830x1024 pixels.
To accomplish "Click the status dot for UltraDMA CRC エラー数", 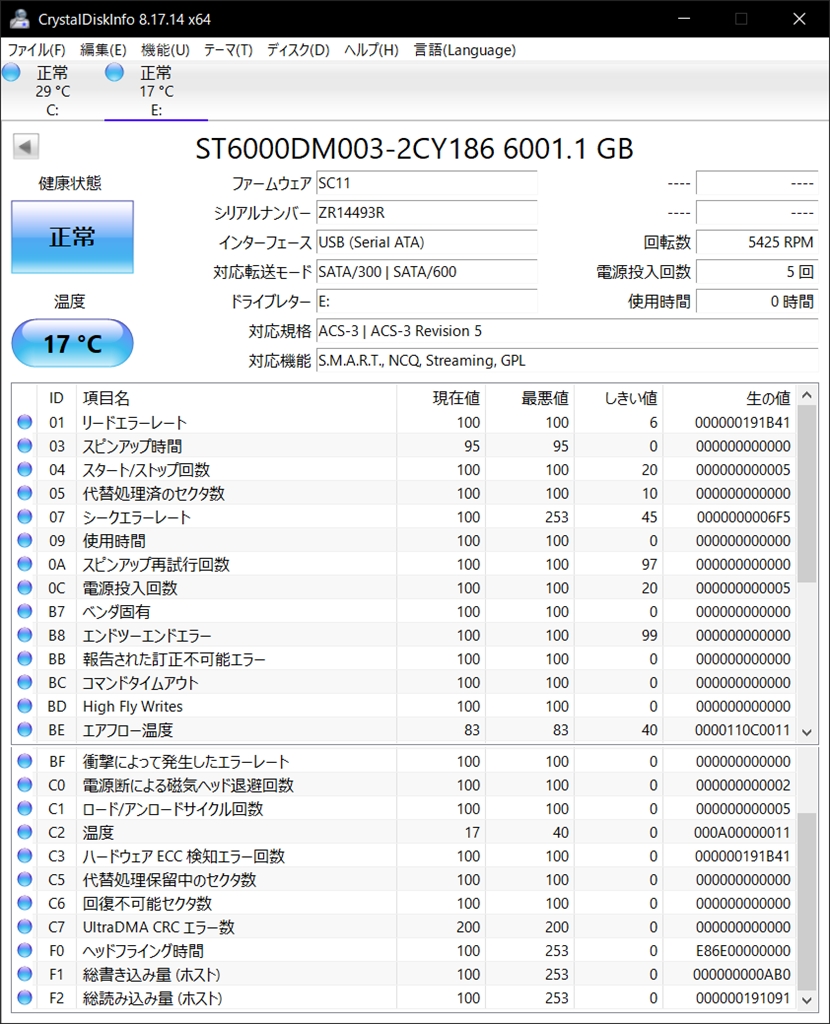I will pyautogui.click(x=25, y=926).
